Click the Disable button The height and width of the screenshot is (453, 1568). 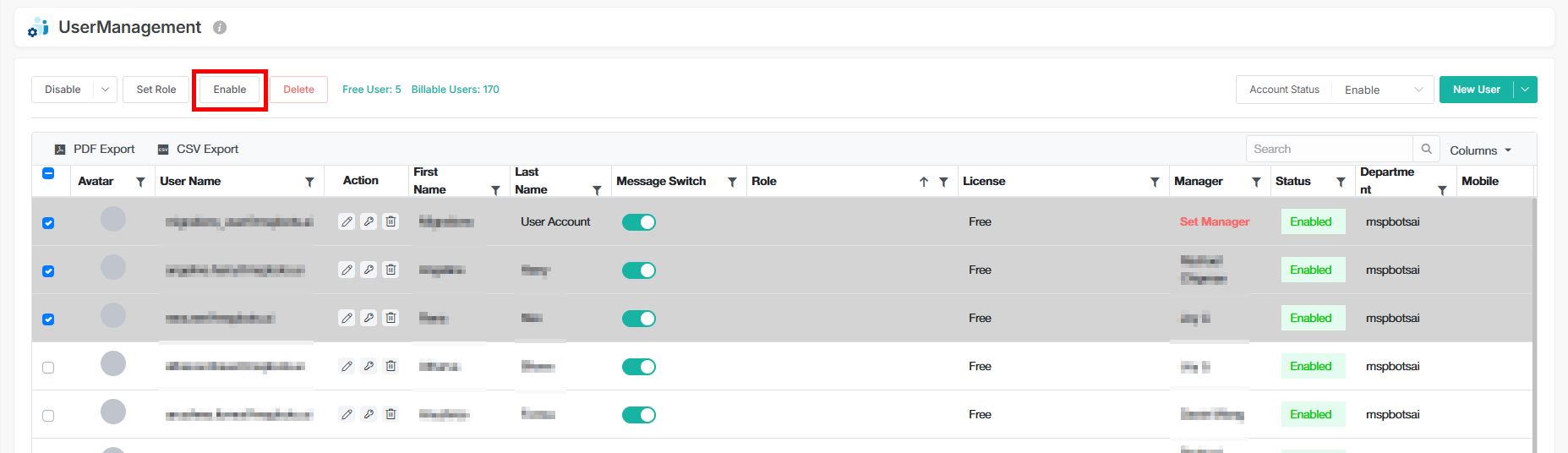[63, 90]
